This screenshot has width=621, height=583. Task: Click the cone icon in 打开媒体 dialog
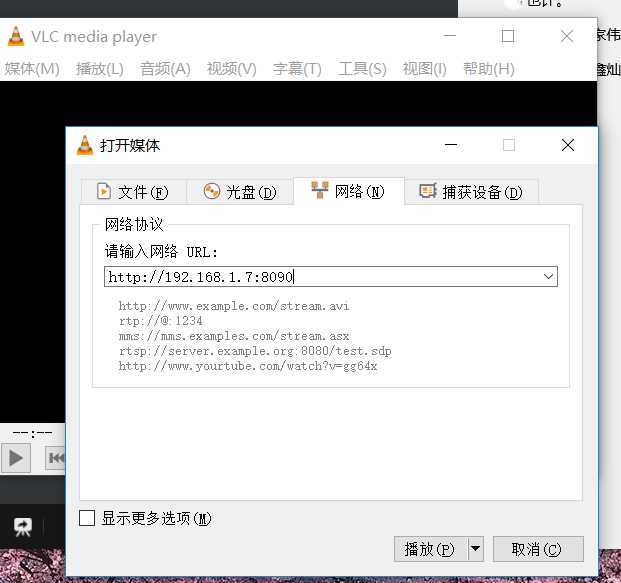[x=85, y=145]
